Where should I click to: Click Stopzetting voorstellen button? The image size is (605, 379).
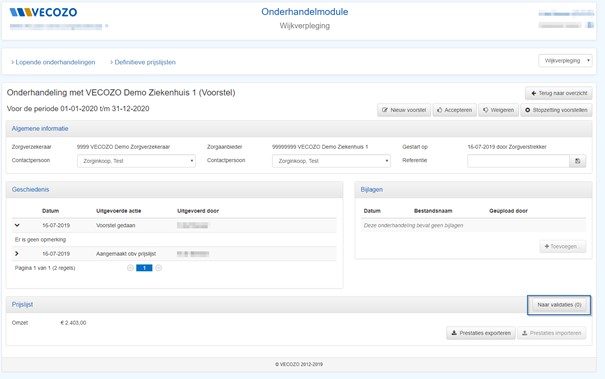pyautogui.click(x=556, y=110)
